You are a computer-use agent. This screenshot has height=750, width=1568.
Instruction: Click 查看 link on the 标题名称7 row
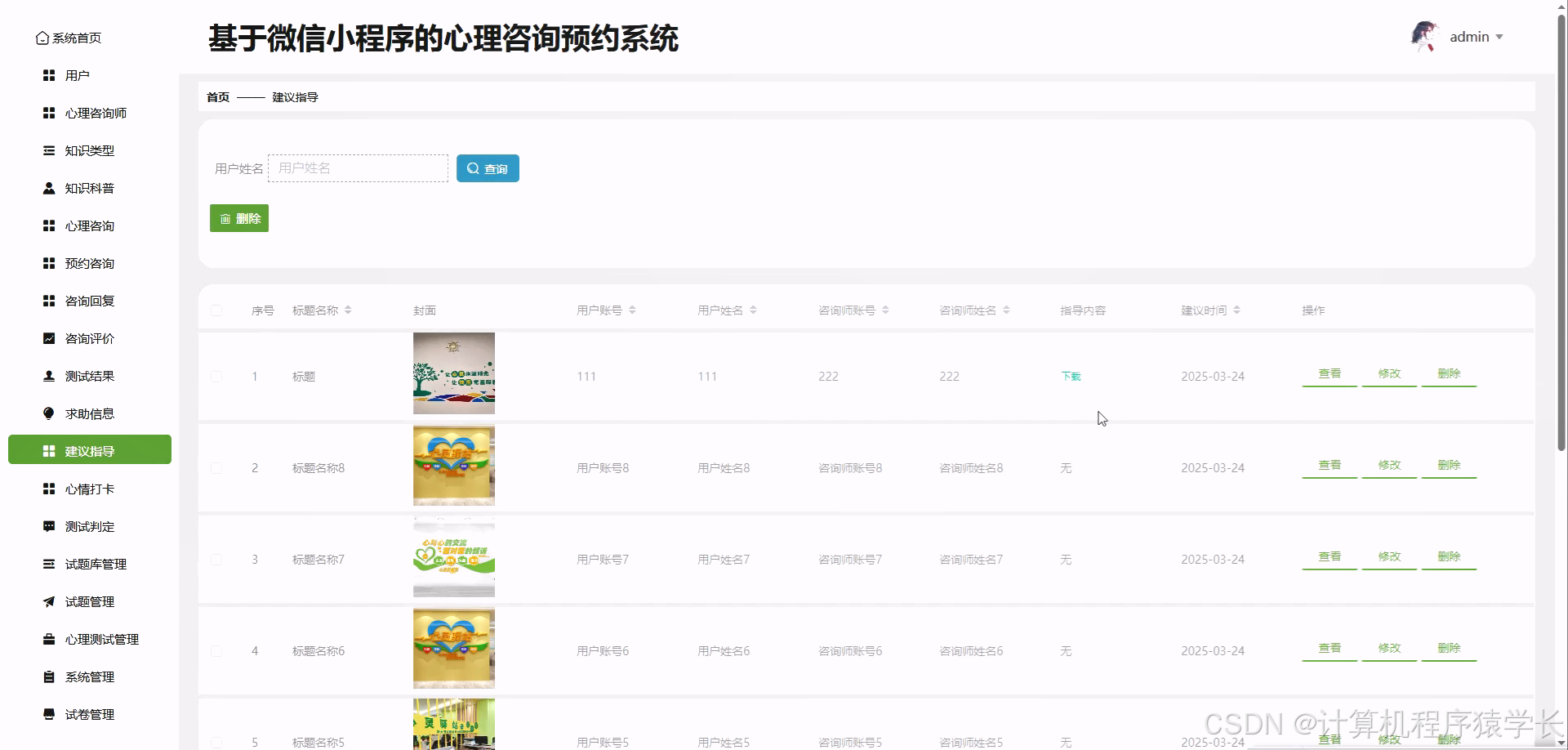[1329, 556]
